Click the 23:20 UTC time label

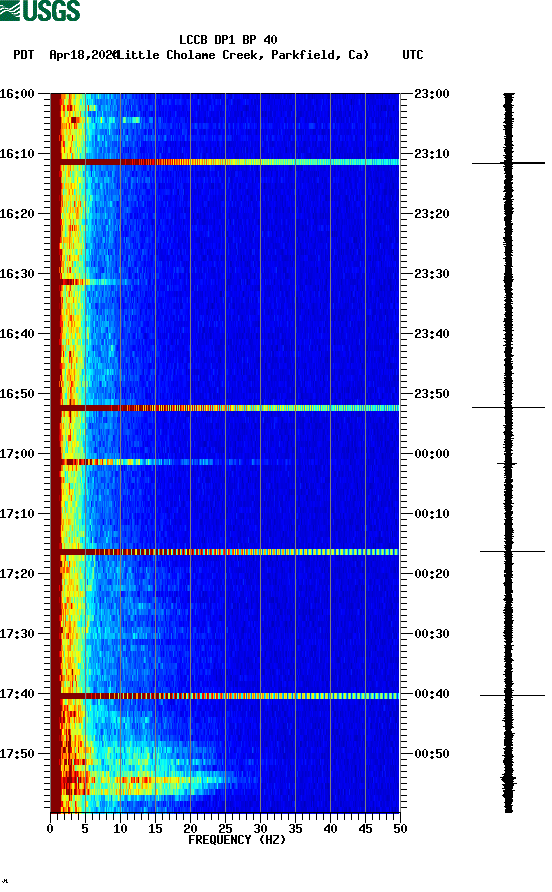[432, 214]
